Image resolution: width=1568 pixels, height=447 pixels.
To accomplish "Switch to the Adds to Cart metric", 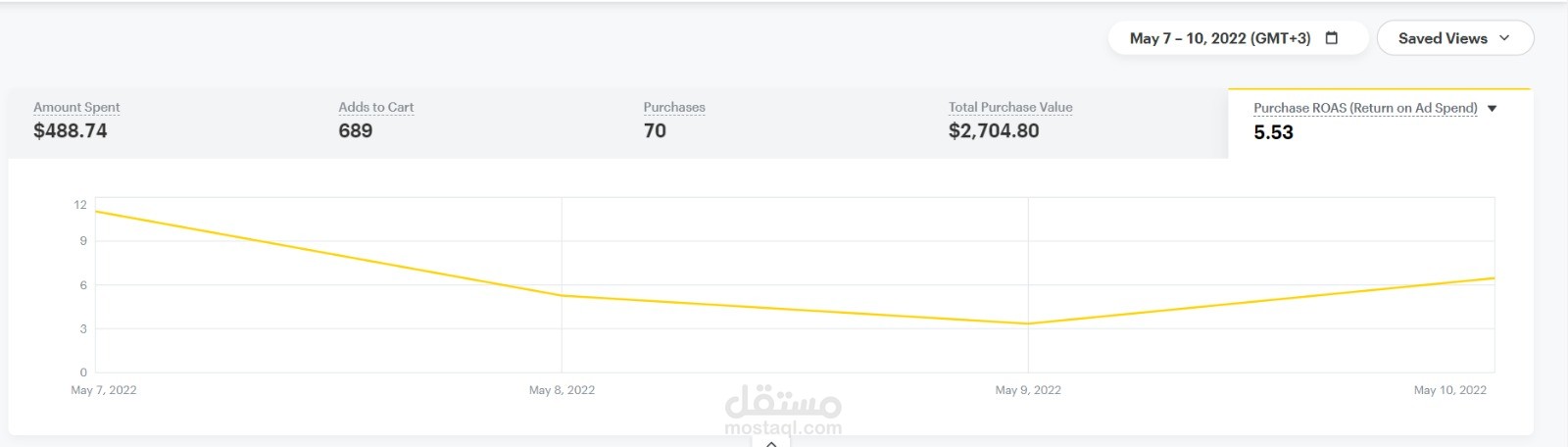I will 375,108.
